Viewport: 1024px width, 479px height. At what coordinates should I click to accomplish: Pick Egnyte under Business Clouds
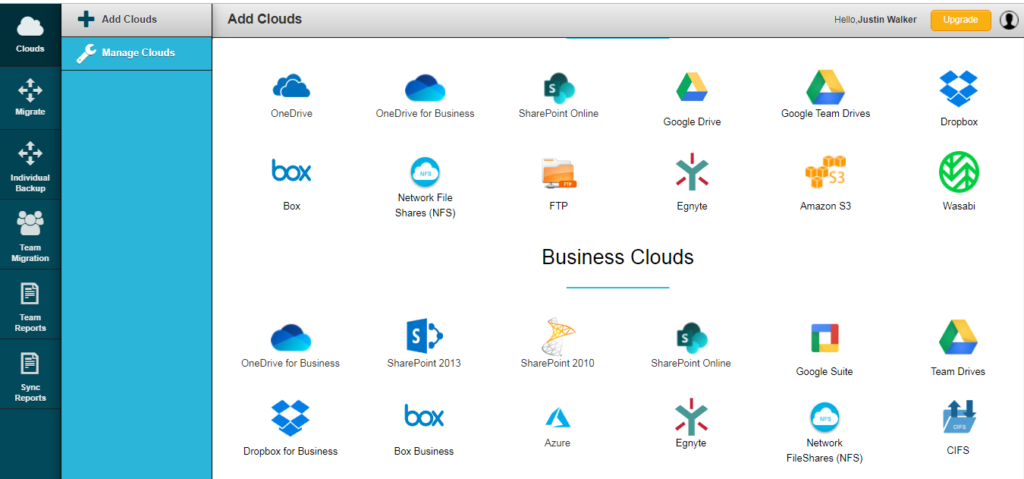[691, 417]
